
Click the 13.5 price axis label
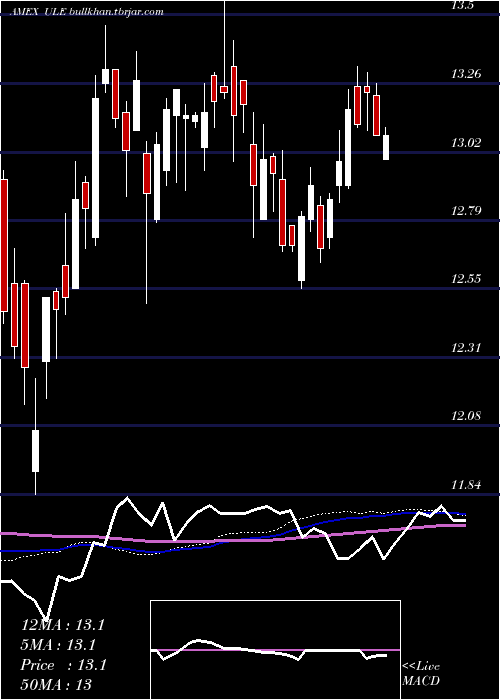[x=463, y=5]
